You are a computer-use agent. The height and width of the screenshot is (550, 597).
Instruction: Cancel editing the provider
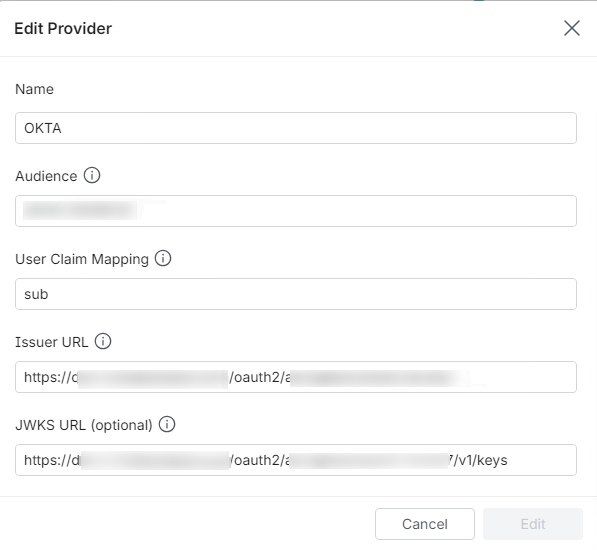tap(425, 524)
